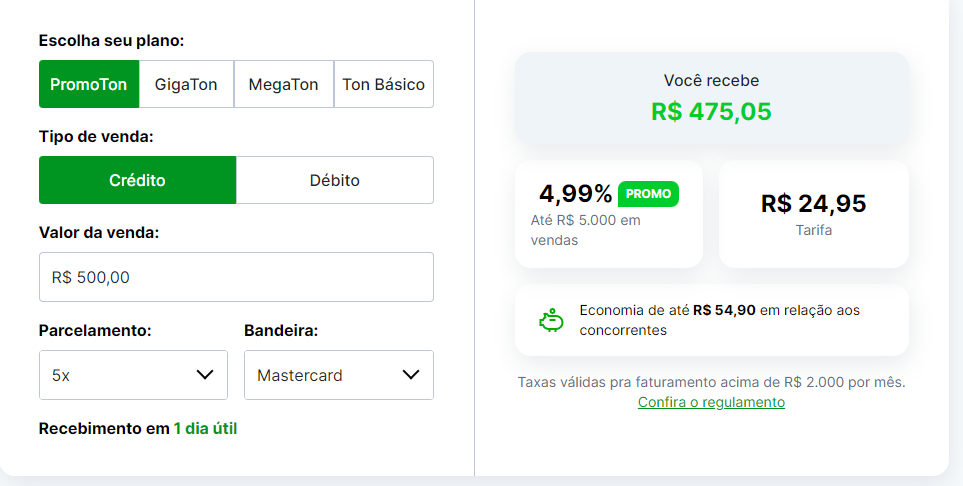Pick the Ton Básico plan
Screen dimensions: 963x486
pyautogui.click(x=384, y=84)
